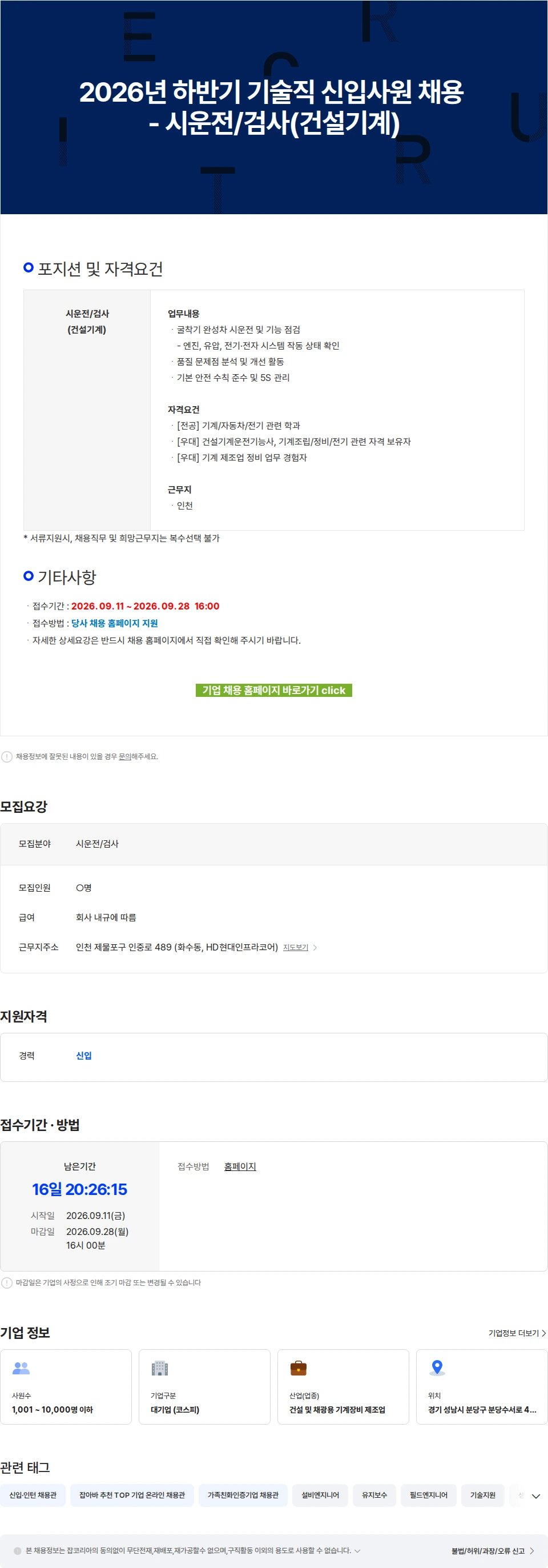The width and height of the screenshot is (548, 1568).
Task: Click the briefcase icon on 산업(업종) card
Action: (298, 1368)
